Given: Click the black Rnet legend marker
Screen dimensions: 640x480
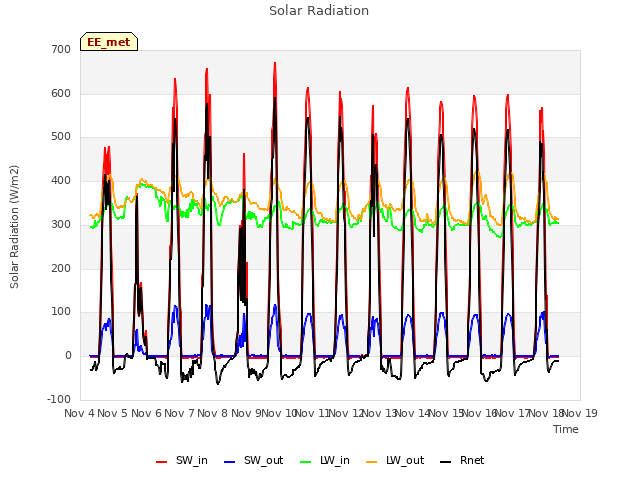Looking at the screenshot, I should point(446,462).
